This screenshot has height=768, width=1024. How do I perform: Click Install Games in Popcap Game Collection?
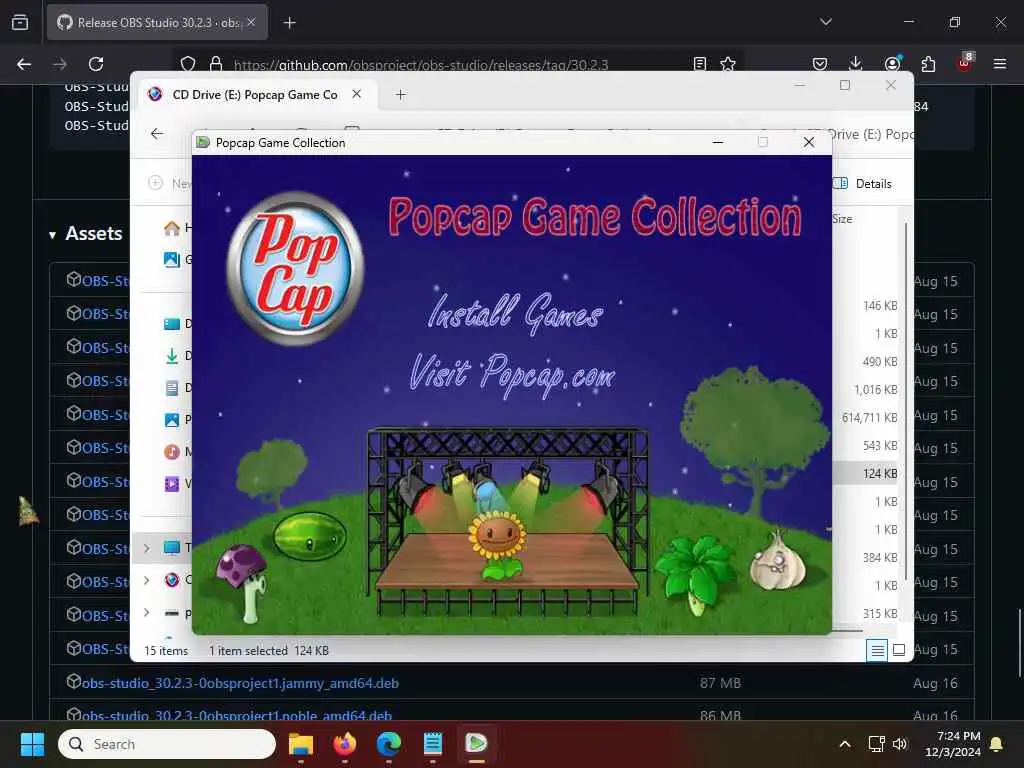click(x=516, y=313)
